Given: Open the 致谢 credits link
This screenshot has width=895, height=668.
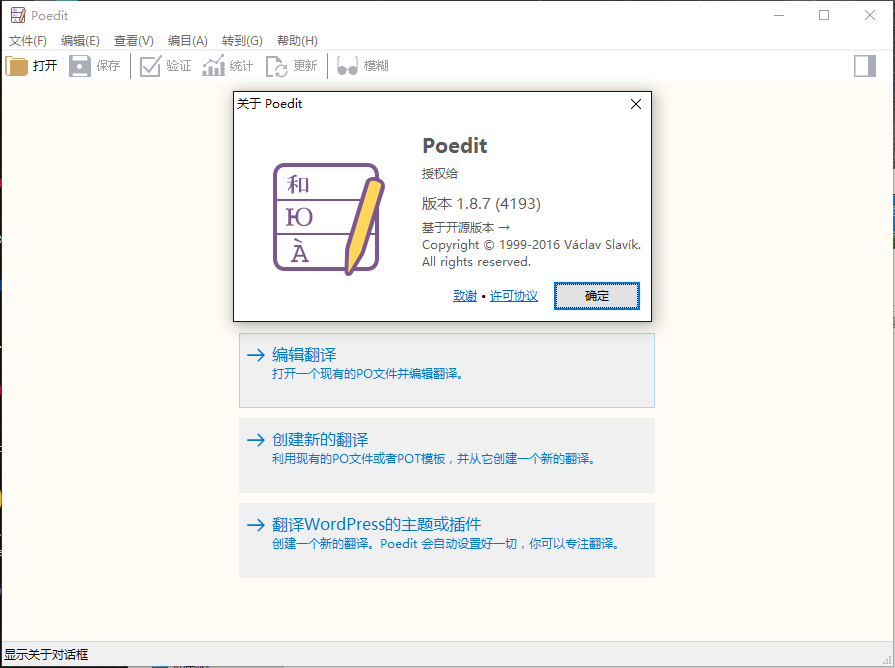Looking at the screenshot, I should click(x=465, y=296).
